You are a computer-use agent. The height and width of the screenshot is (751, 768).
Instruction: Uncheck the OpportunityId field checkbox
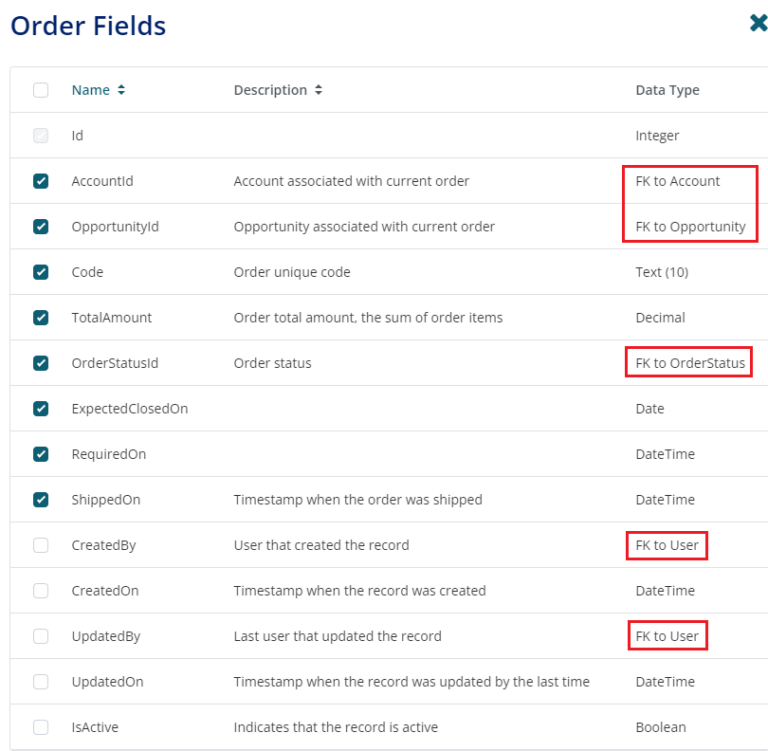tap(41, 227)
